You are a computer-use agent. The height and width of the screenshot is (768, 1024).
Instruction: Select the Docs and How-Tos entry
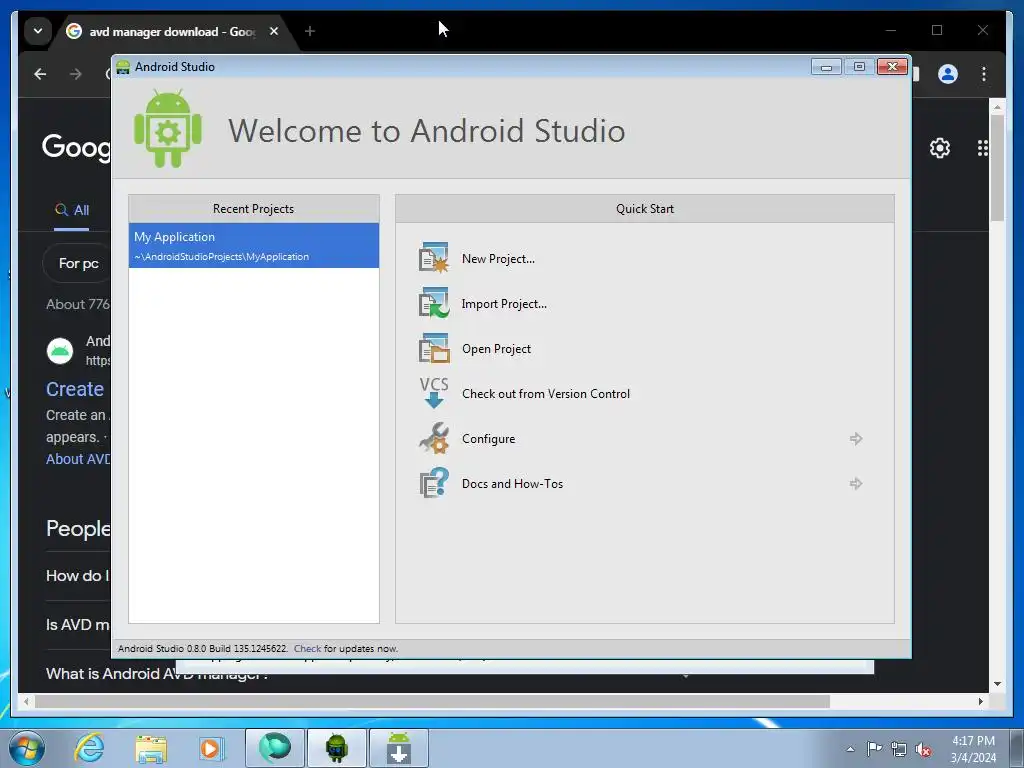(512, 484)
